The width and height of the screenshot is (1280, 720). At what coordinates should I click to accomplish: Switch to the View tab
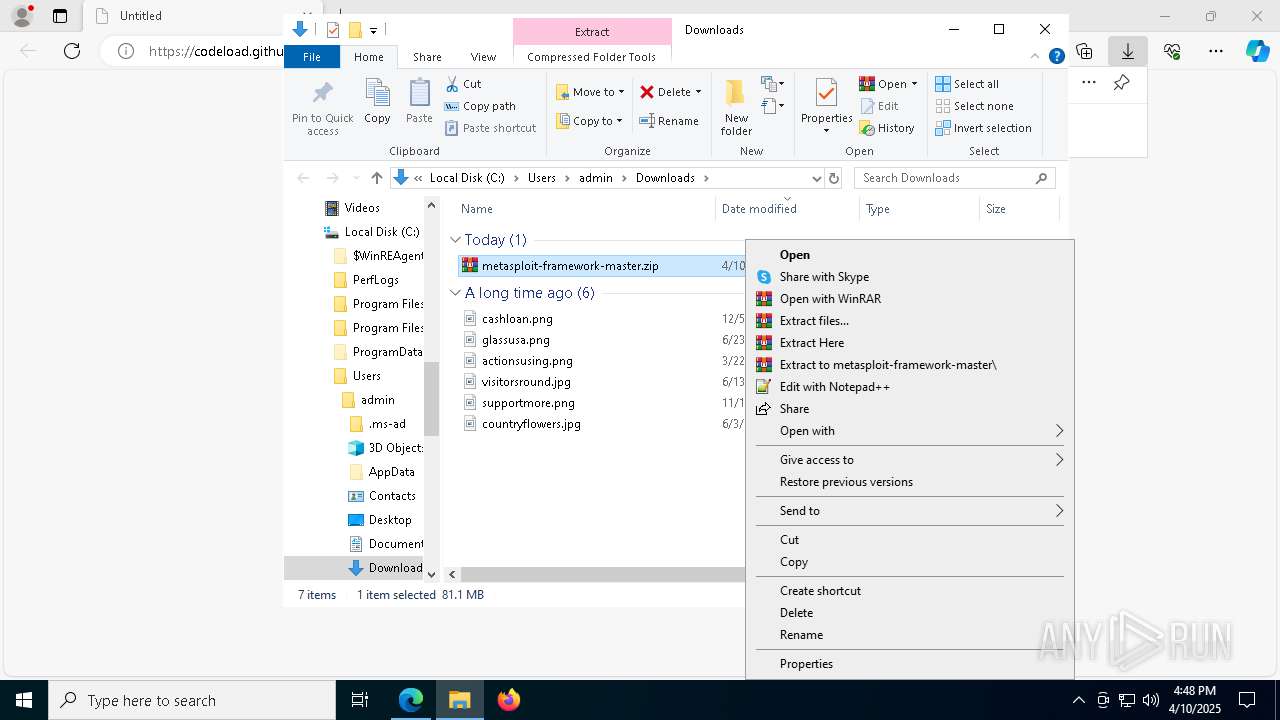483,57
